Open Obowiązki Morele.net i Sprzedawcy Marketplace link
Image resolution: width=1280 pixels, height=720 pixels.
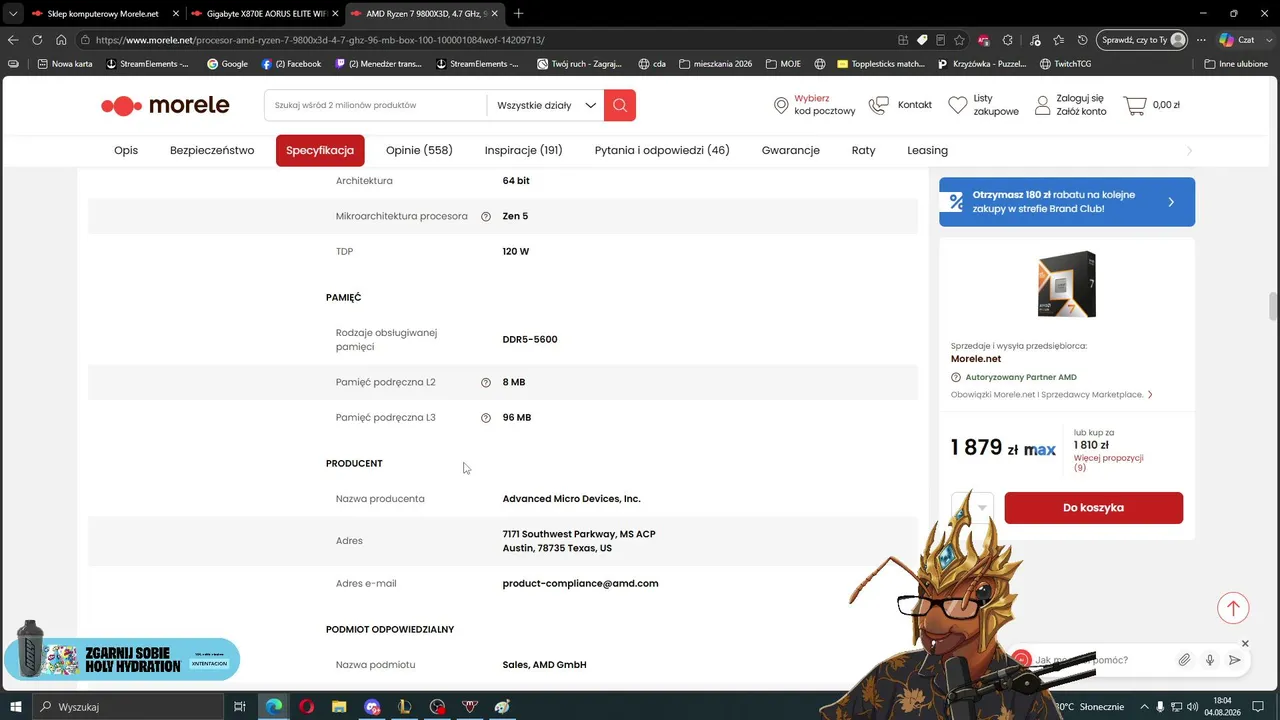(x=1052, y=395)
